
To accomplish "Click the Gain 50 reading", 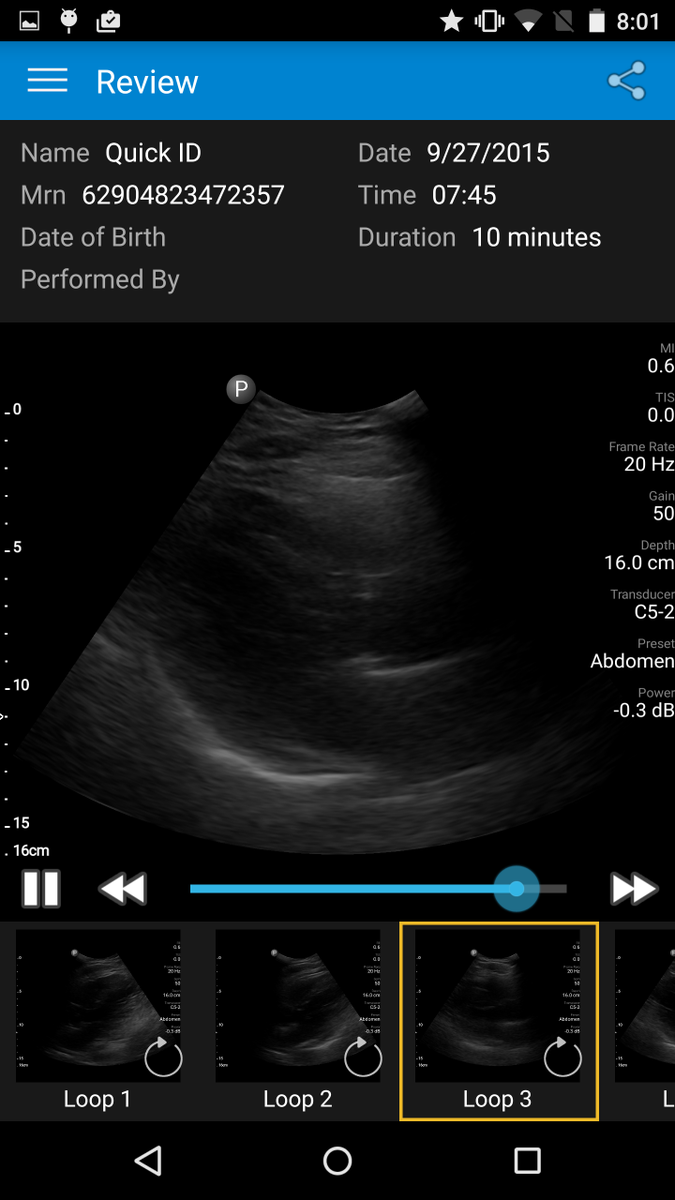I will point(661,505).
